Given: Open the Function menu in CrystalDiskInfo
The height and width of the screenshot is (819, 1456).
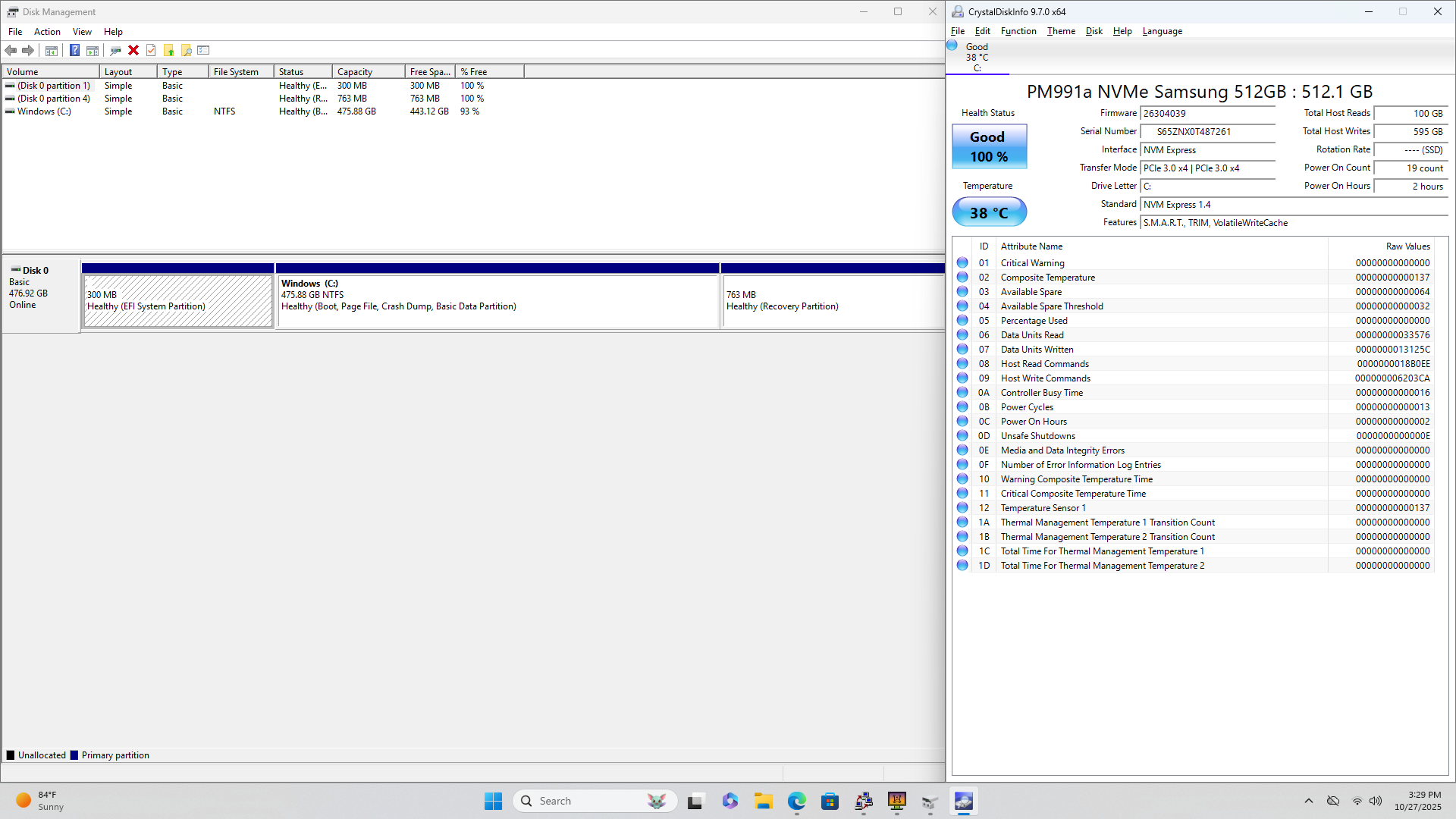Looking at the screenshot, I should coord(1018,31).
